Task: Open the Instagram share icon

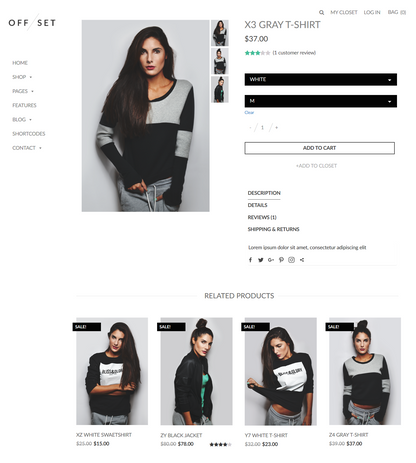Action: tap(291, 260)
